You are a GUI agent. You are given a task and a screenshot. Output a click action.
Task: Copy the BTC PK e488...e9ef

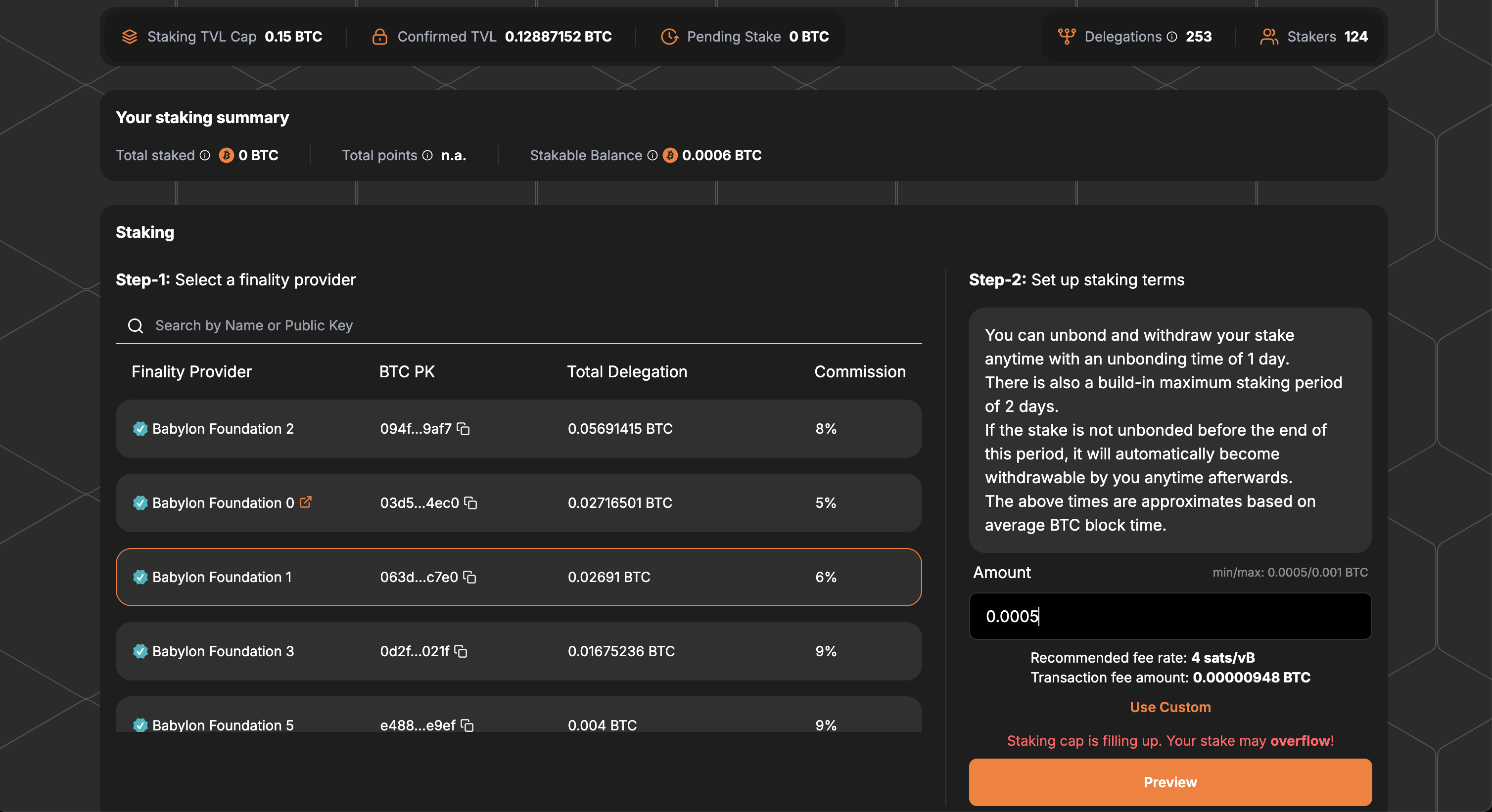[x=467, y=725]
